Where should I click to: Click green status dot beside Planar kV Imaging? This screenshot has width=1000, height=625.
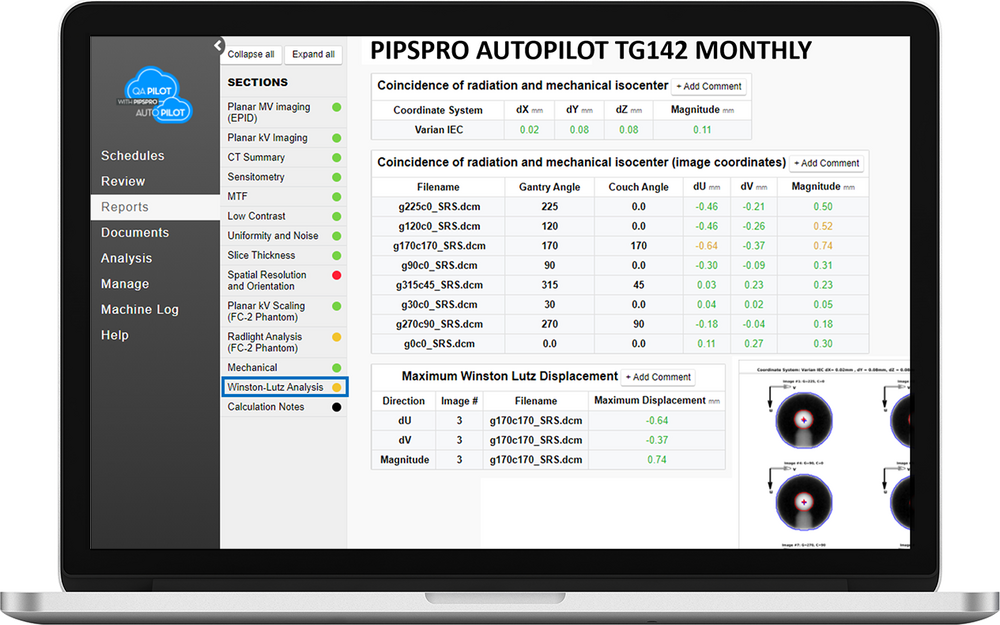tap(337, 138)
